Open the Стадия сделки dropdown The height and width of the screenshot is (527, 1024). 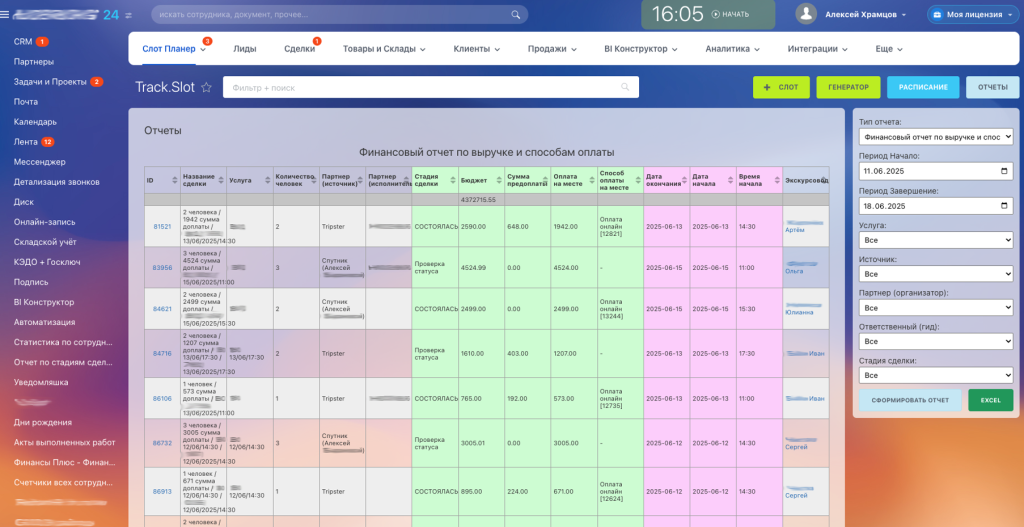[x=936, y=375]
